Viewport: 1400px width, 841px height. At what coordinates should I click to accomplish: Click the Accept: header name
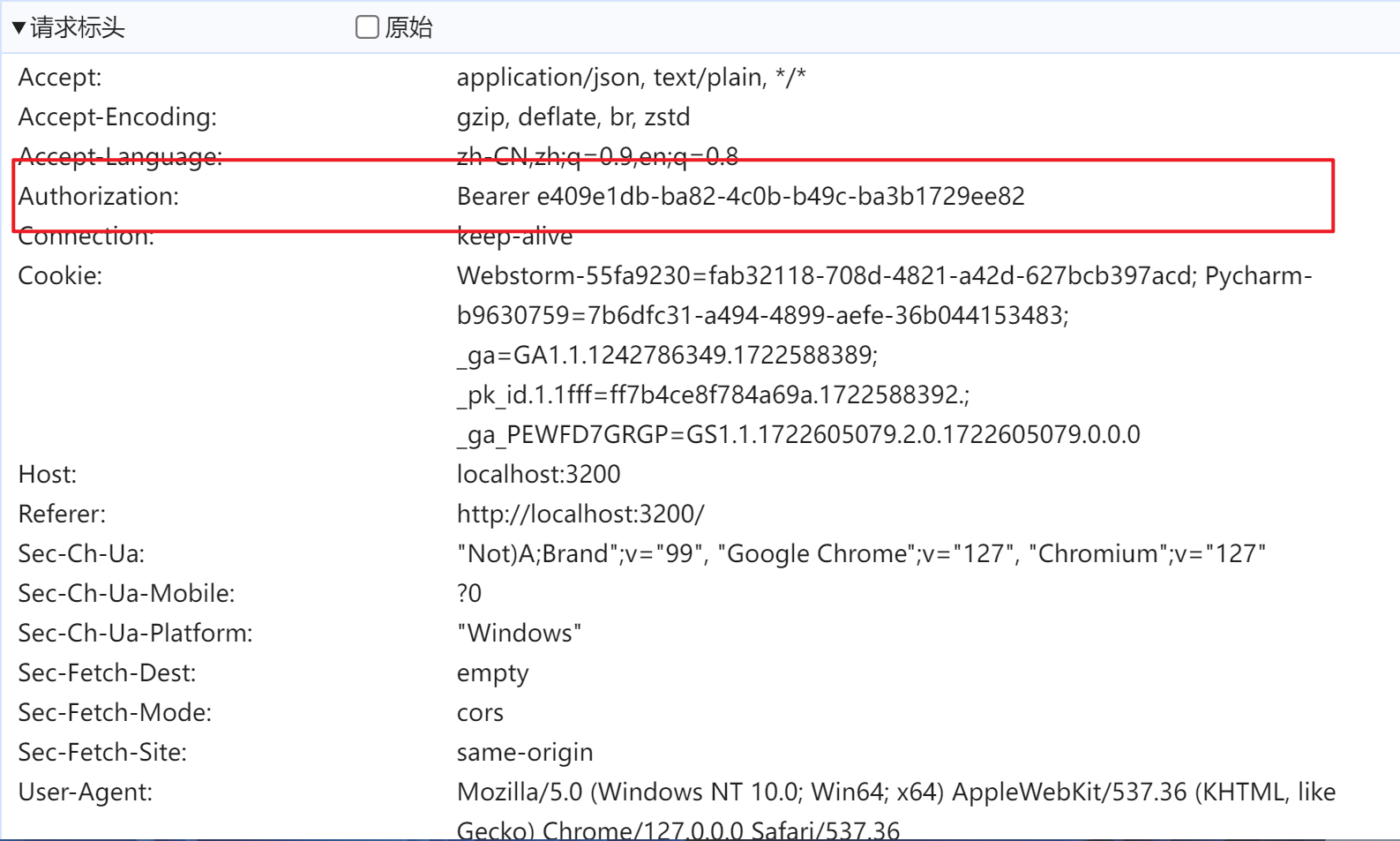tap(60, 78)
